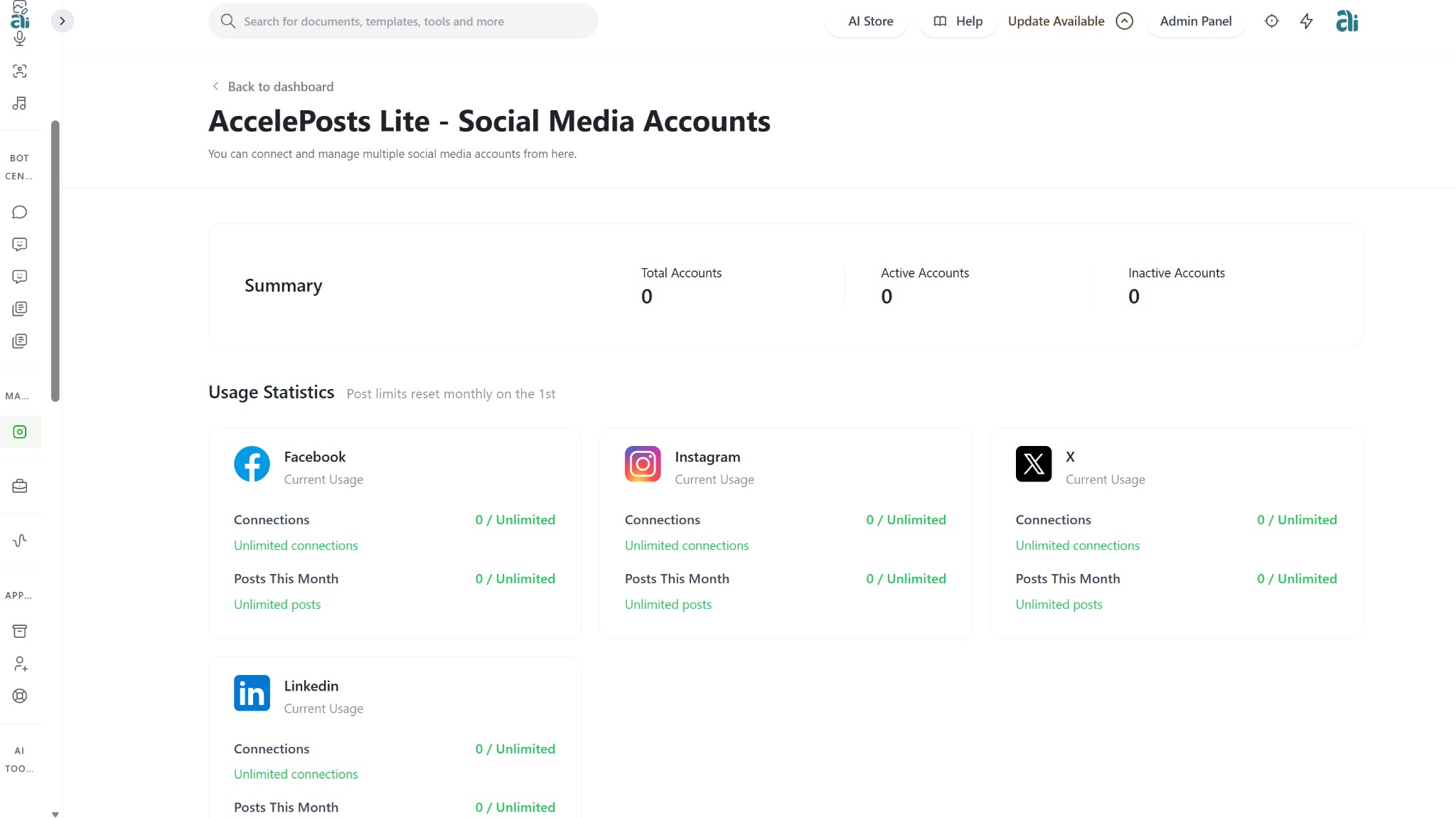Viewport: 1456px width, 818px height.
Task: Open the user avatar menu at top right
Action: click(x=1347, y=21)
